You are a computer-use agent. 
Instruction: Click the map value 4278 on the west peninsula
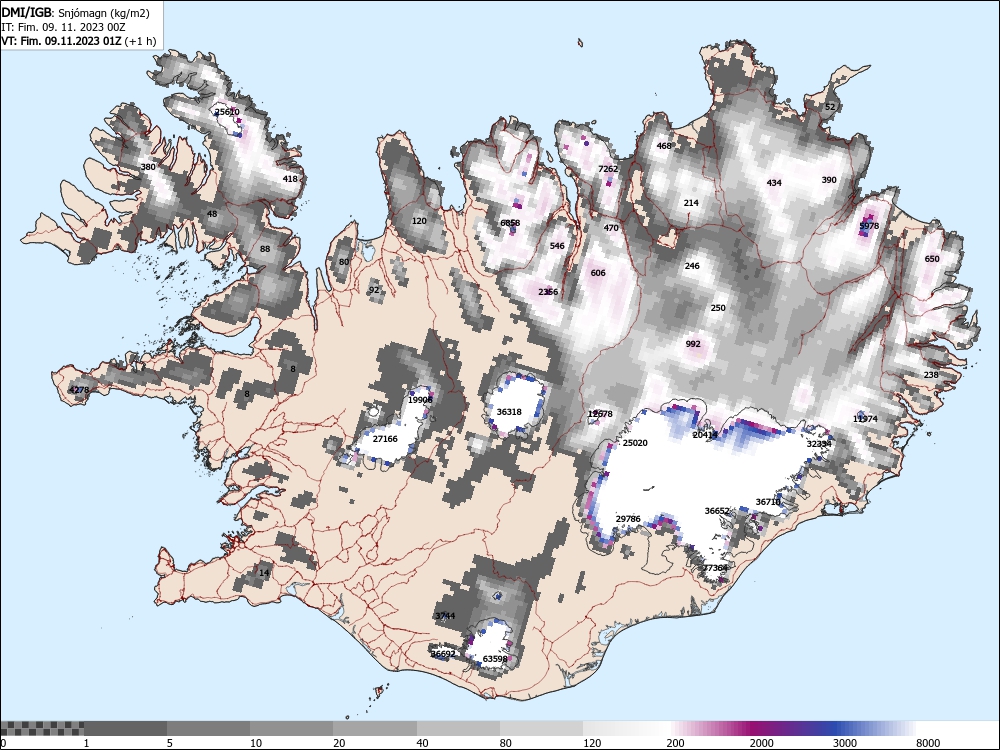tap(79, 390)
